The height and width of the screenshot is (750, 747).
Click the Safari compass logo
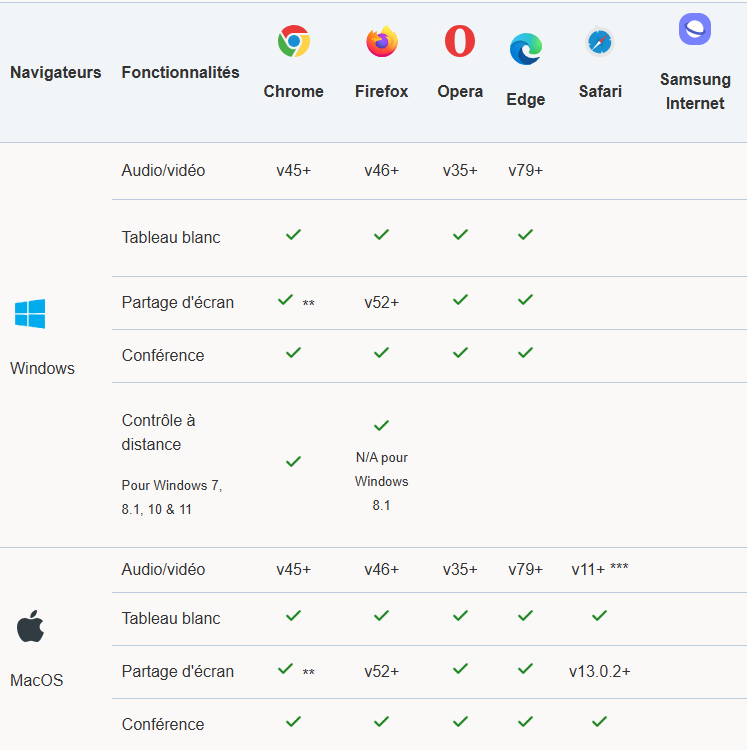coord(599,42)
